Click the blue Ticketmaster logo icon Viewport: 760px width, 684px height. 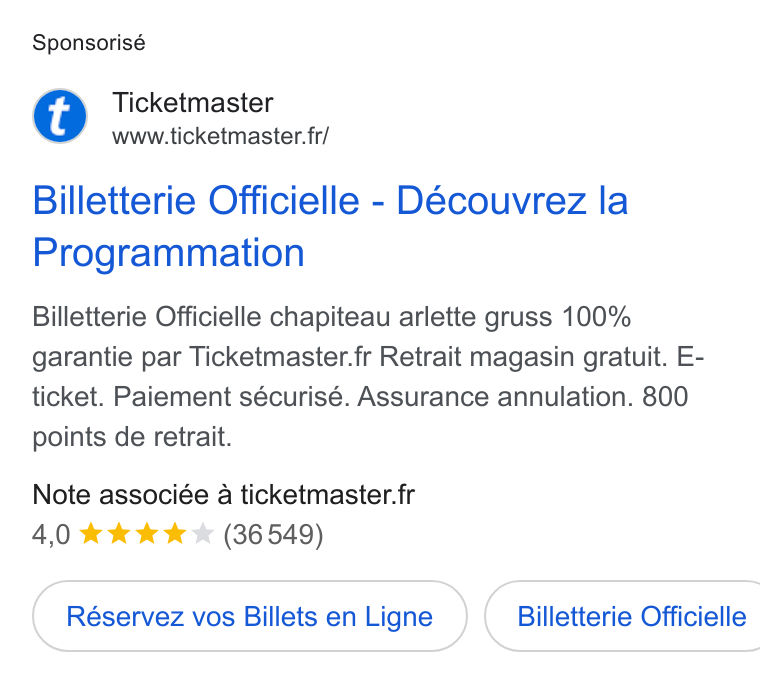coord(60,116)
